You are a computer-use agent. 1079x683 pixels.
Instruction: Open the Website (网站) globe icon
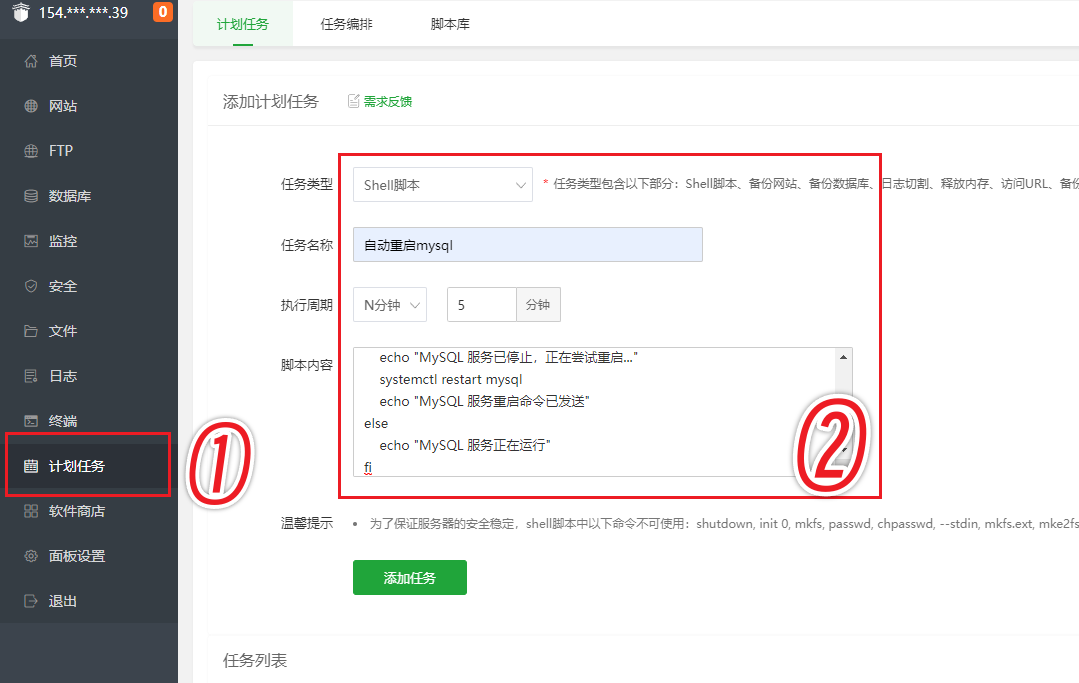[x=31, y=106]
